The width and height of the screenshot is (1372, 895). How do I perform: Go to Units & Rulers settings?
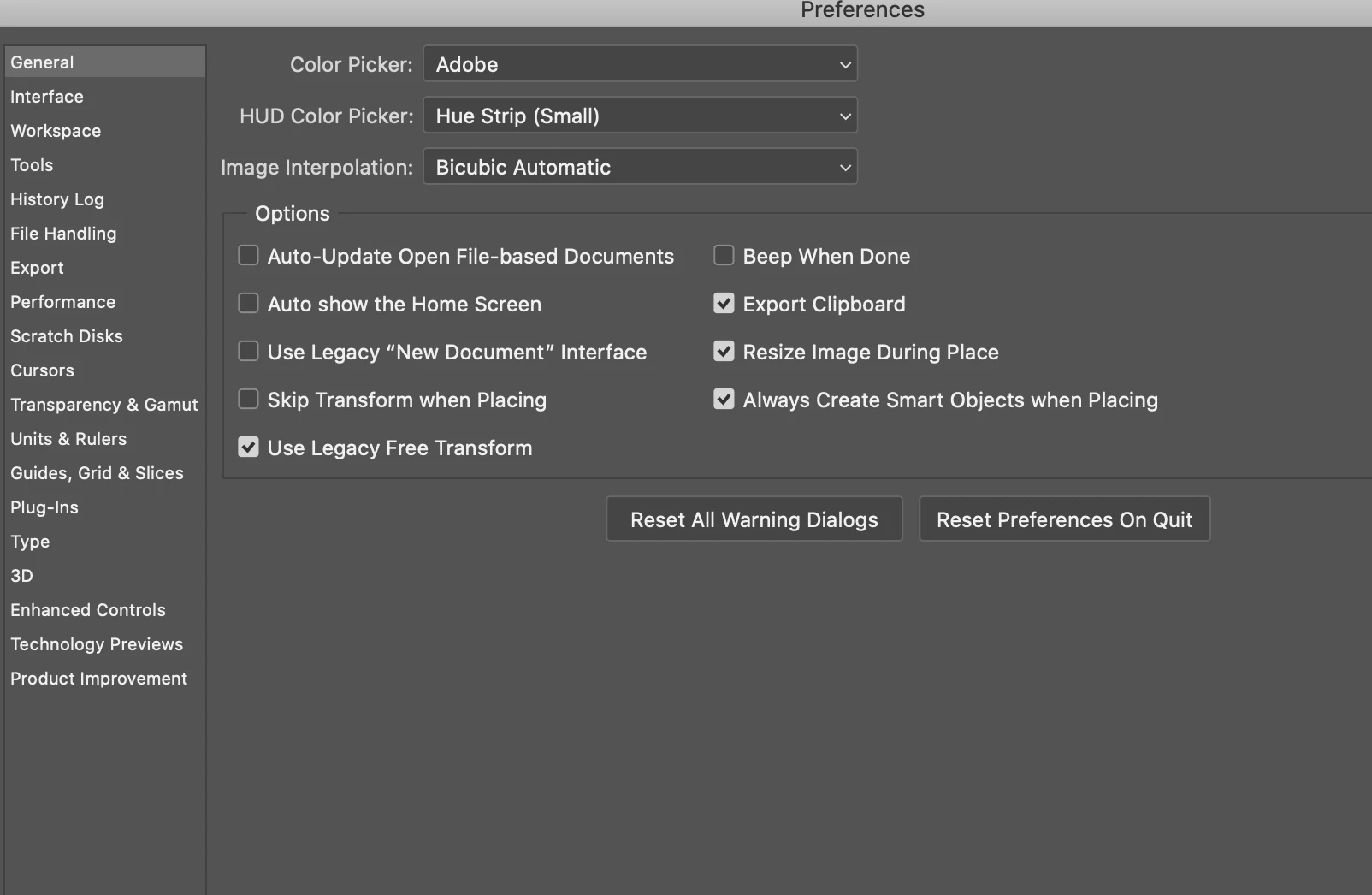(x=68, y=439)
